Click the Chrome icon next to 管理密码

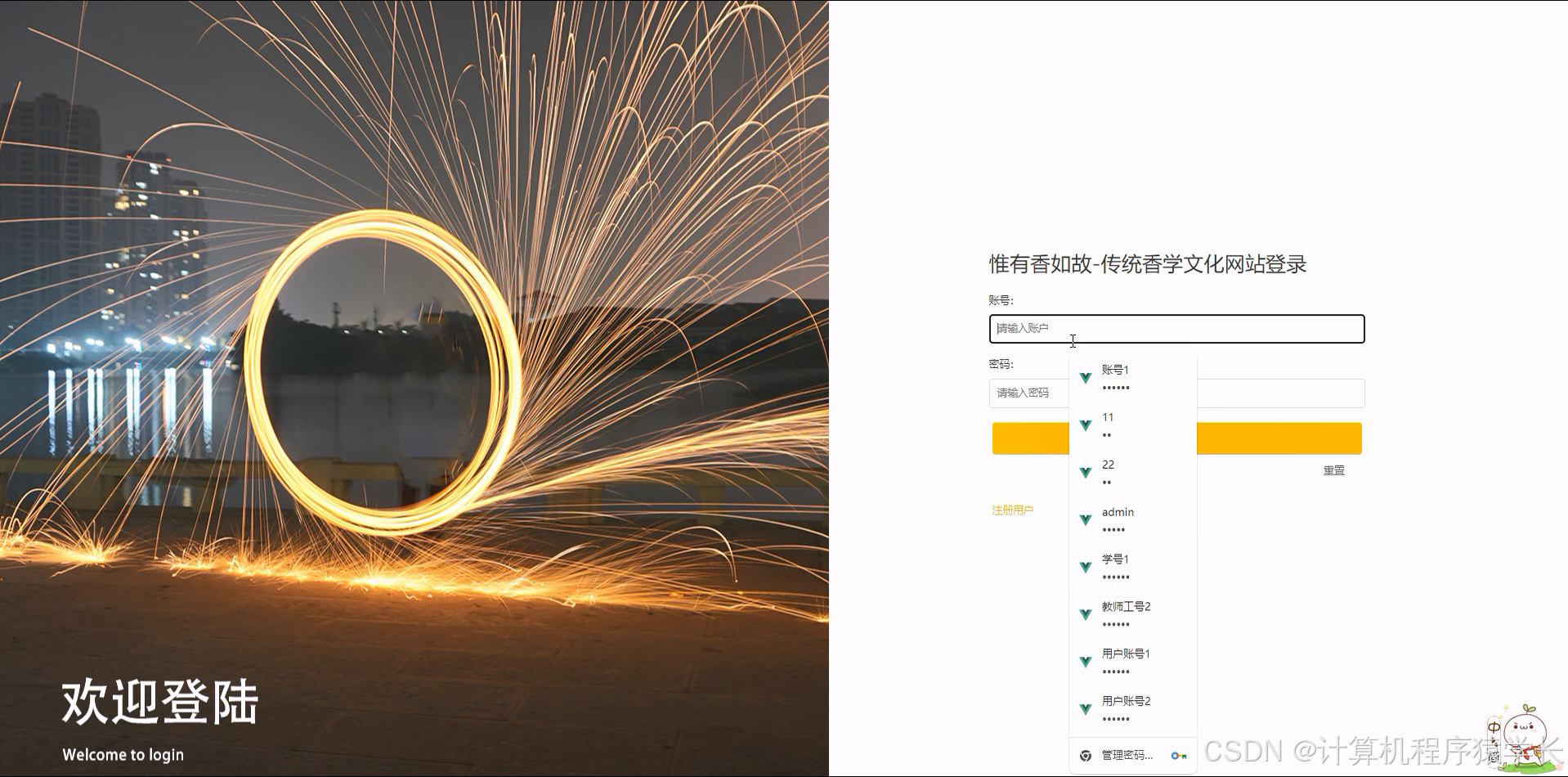(1086, 756)
